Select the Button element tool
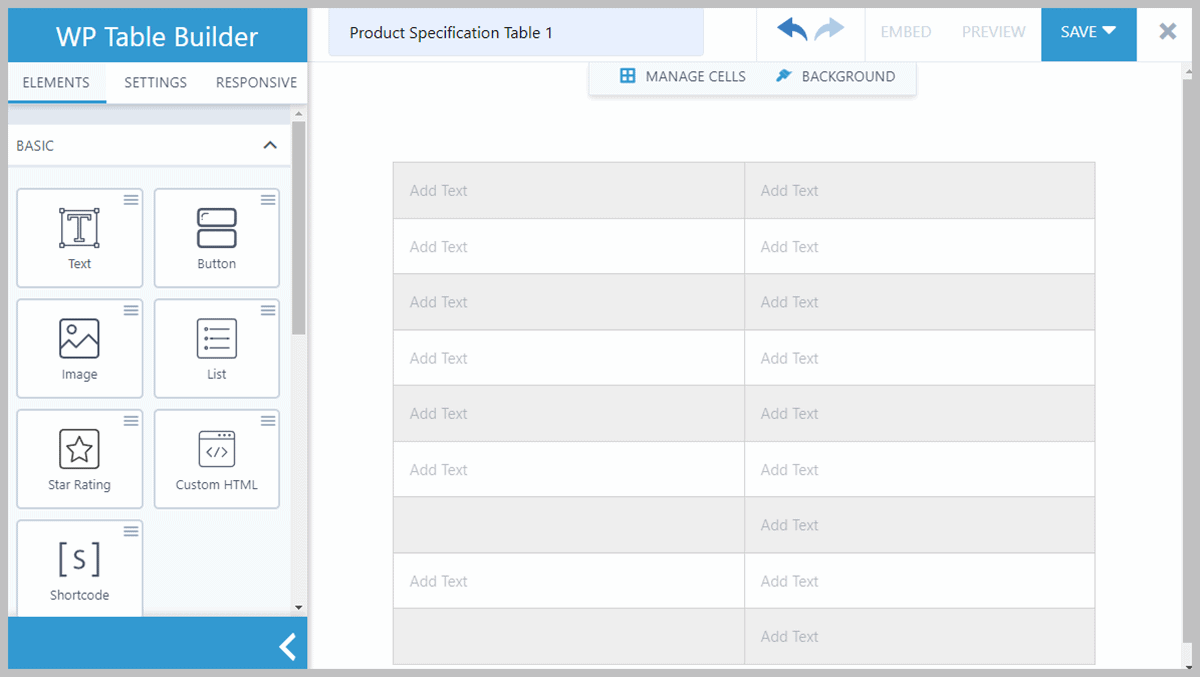 point(216,238)
